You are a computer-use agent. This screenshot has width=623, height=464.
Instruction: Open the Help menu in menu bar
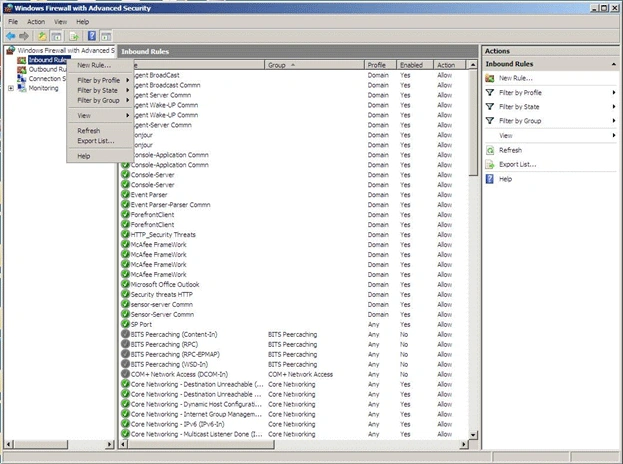83,22
